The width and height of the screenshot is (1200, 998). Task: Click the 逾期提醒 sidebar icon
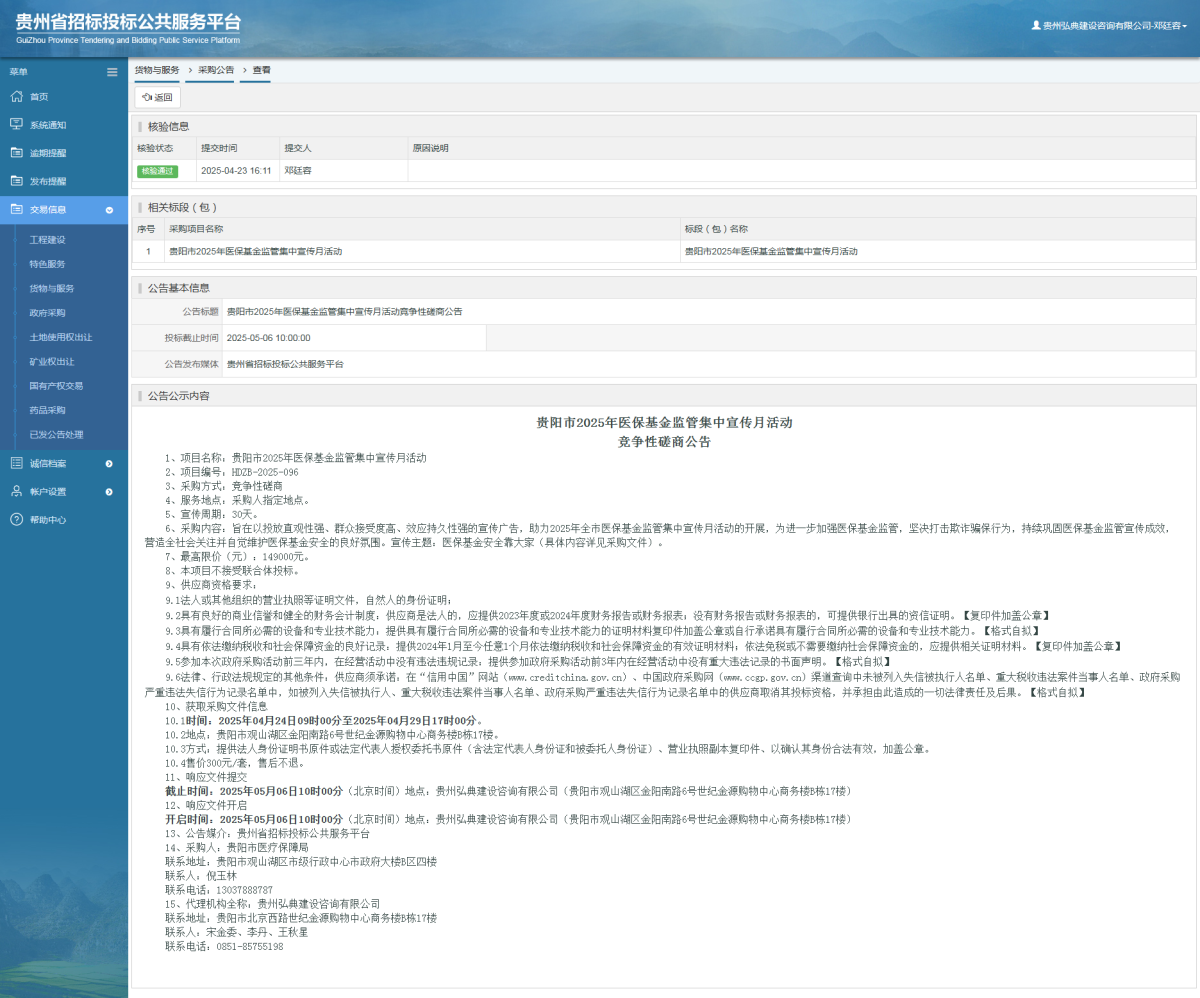pos(16,153)
